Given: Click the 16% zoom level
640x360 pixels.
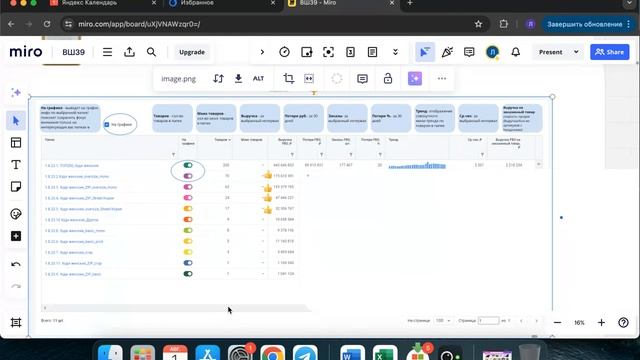Looking at the screenshot, I should [579, 322].
